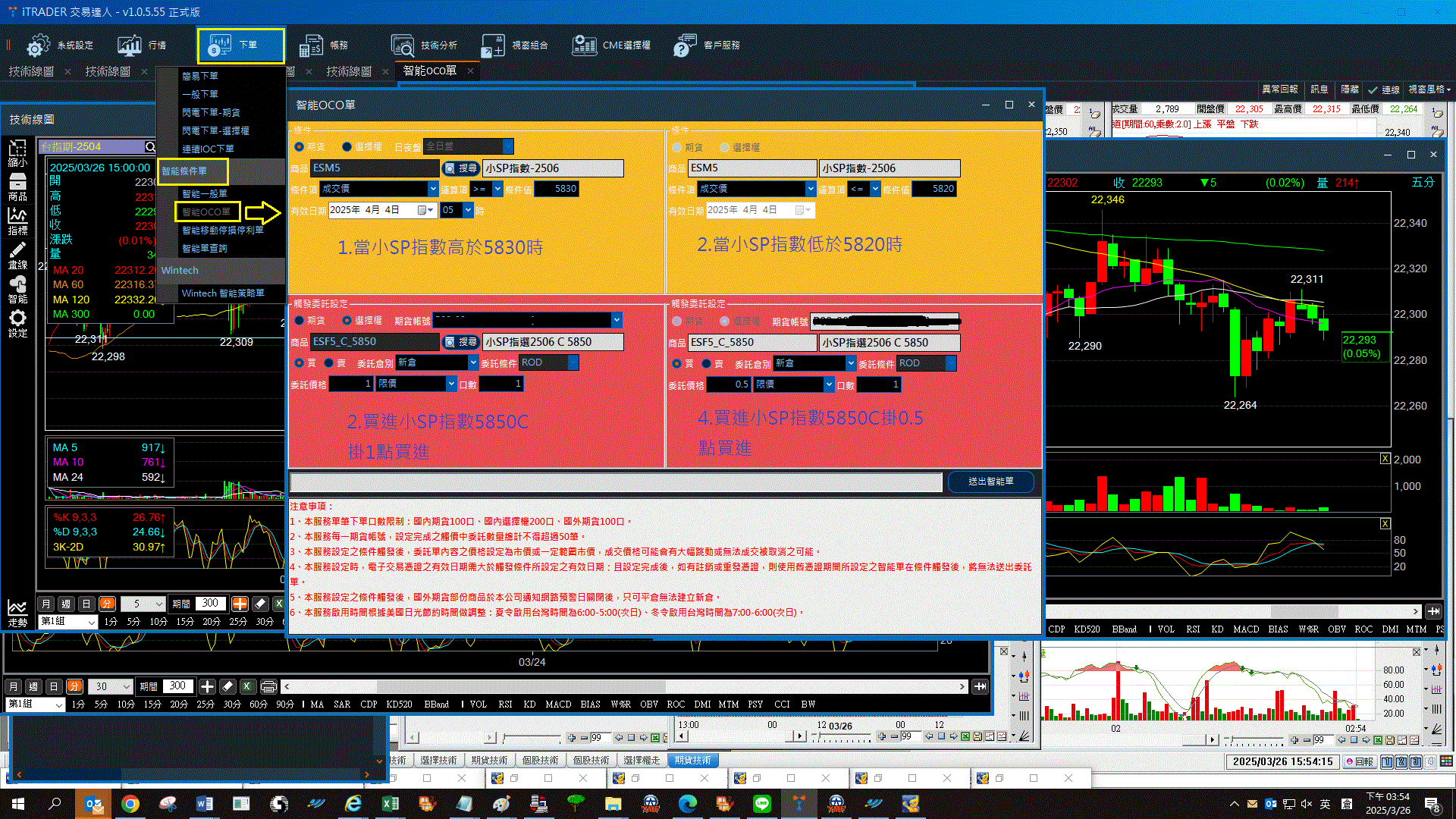This screenshot has height=819, width=1456.
Task: Select 買 buy radio in left trigger panel
Action: [300, 363]
